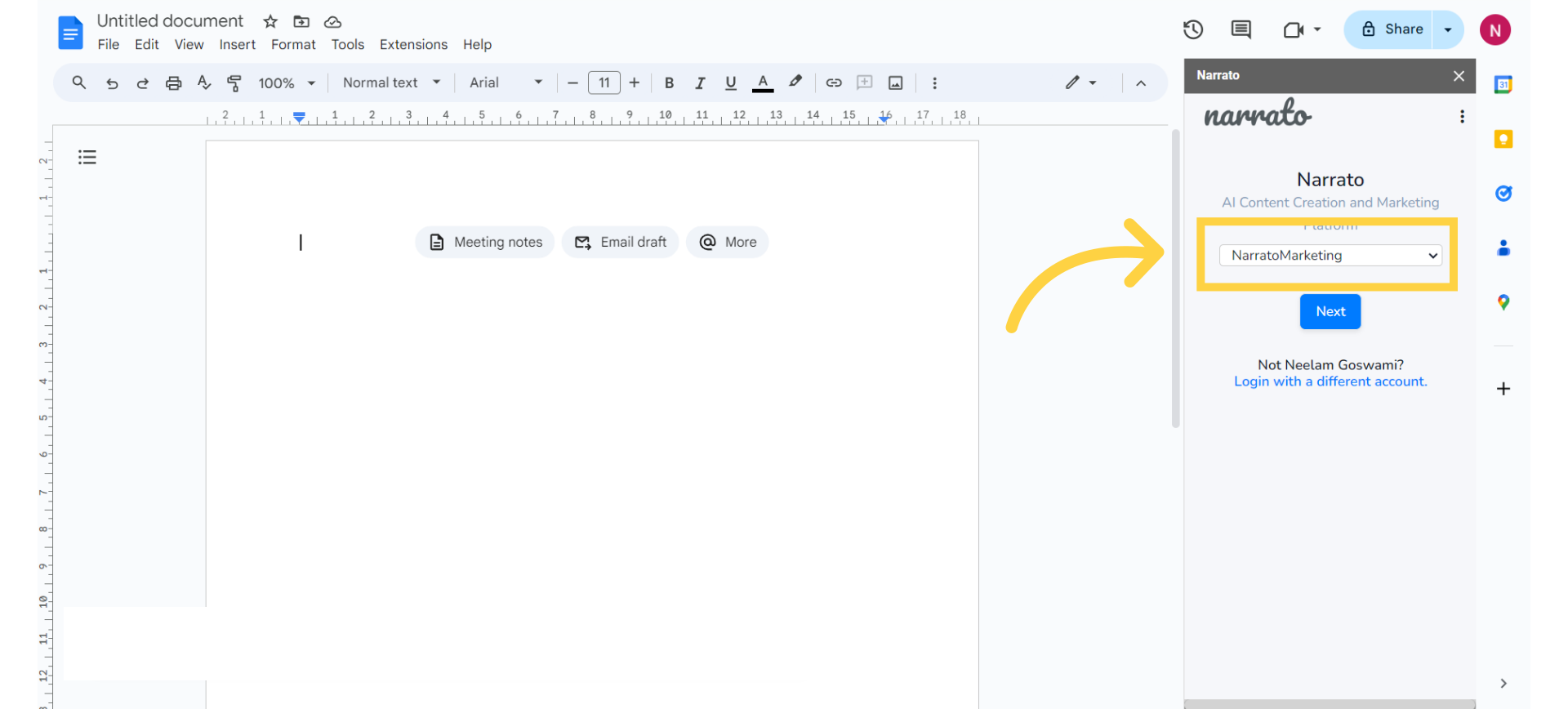Run spelling and grammar check

coord(204,82)
